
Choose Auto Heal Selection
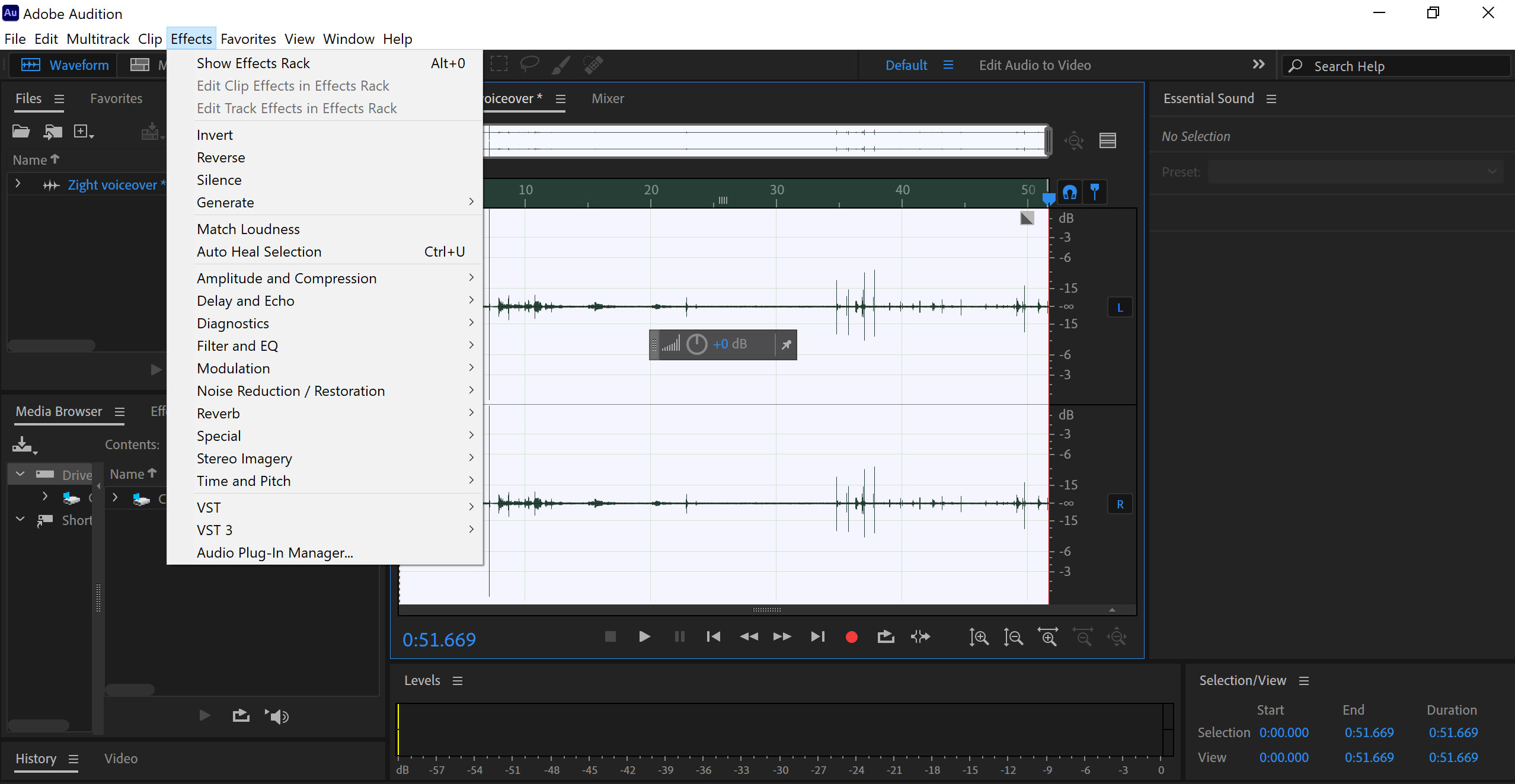(325, 252)
